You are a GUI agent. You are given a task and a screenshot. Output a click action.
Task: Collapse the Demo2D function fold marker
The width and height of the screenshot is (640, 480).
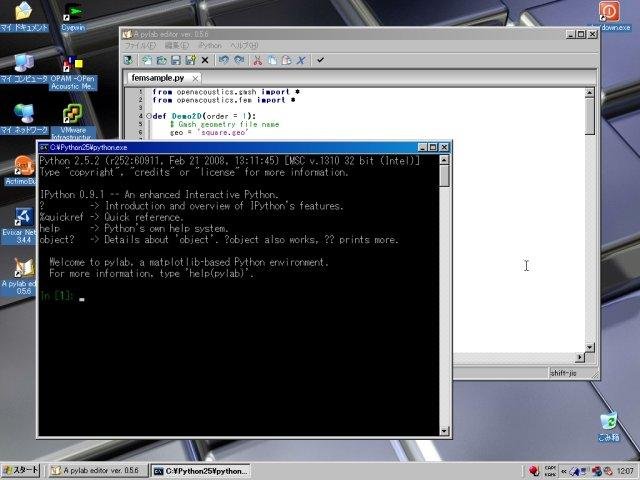click(x=149, y=116)
